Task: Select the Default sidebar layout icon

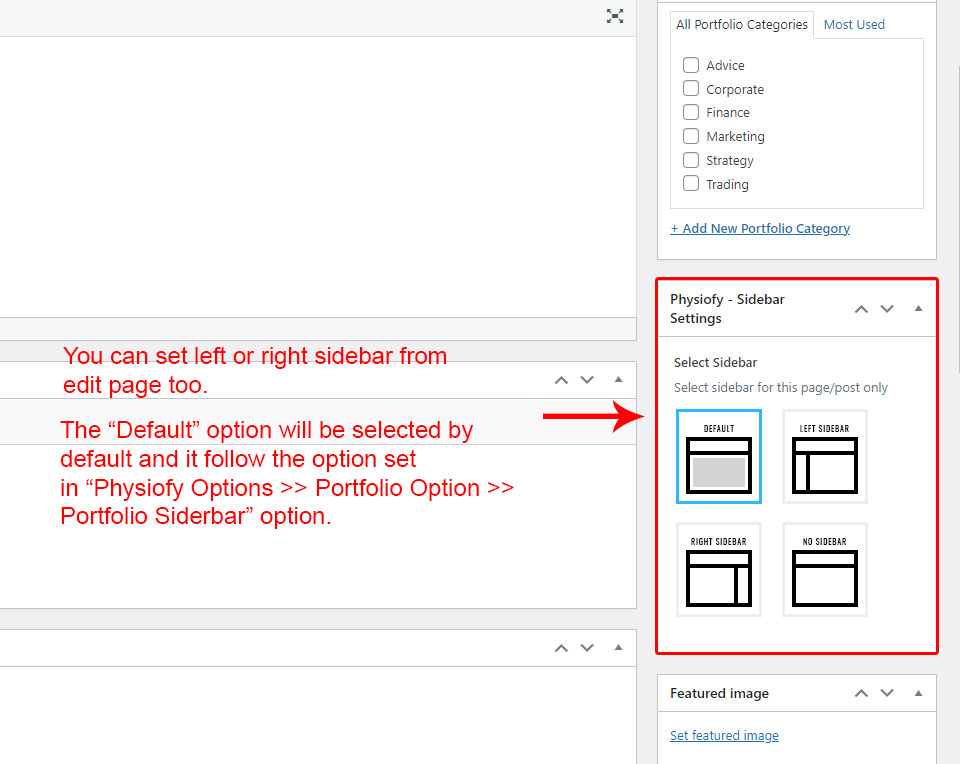Action: (718, 456)
